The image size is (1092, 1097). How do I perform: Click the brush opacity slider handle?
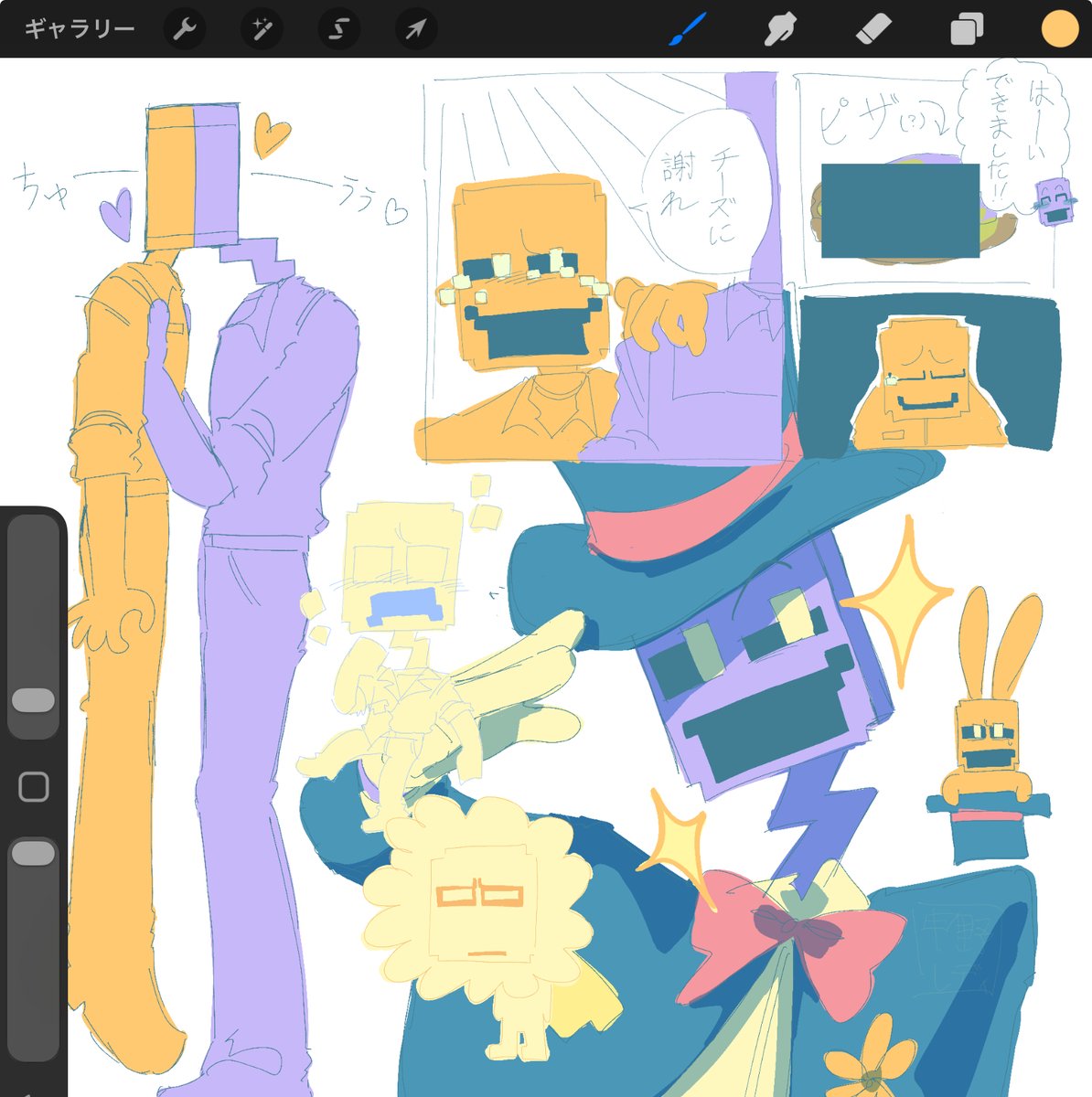(x=34, y=854)
